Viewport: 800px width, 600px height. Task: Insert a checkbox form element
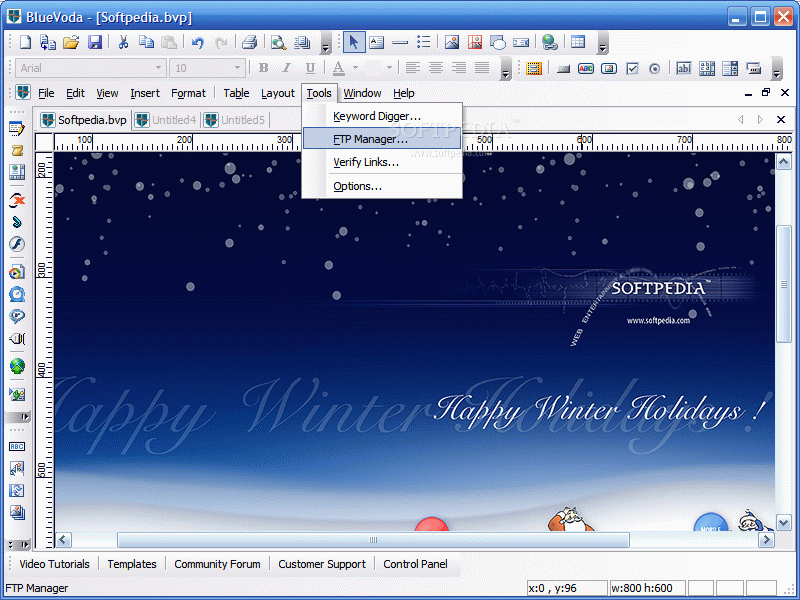[632, 68]
